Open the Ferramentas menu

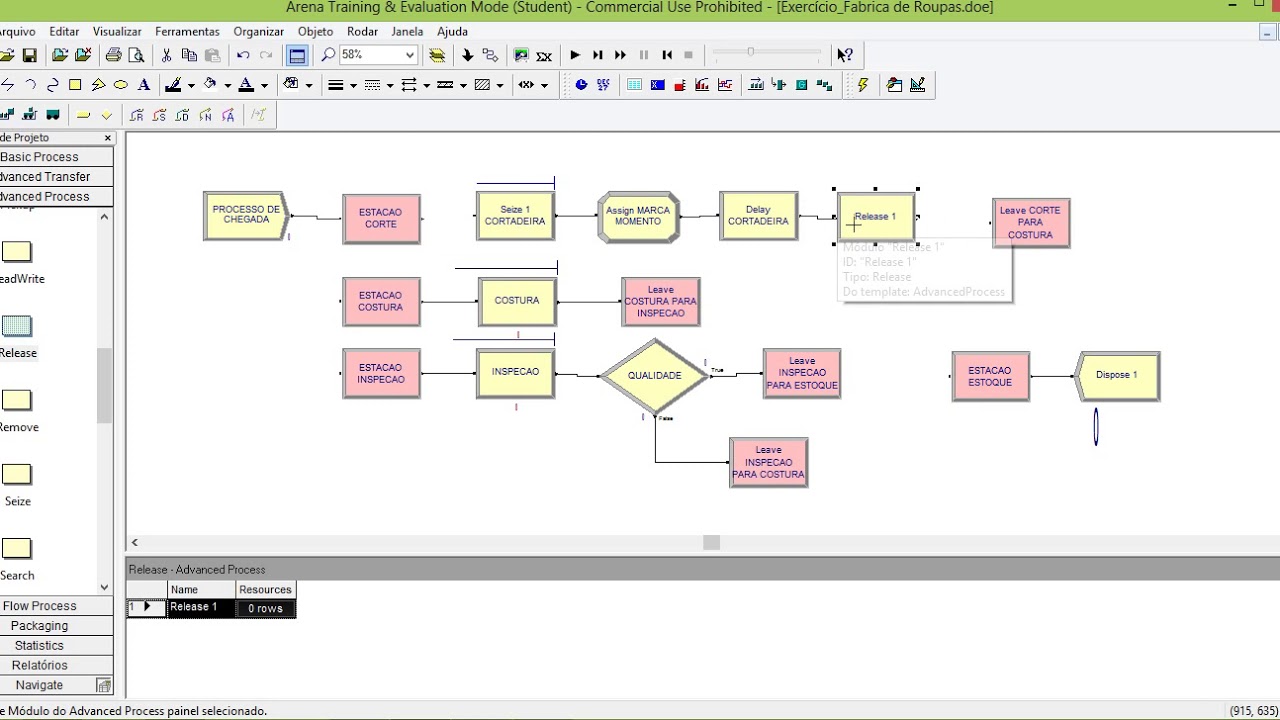(x=187, y=31)
